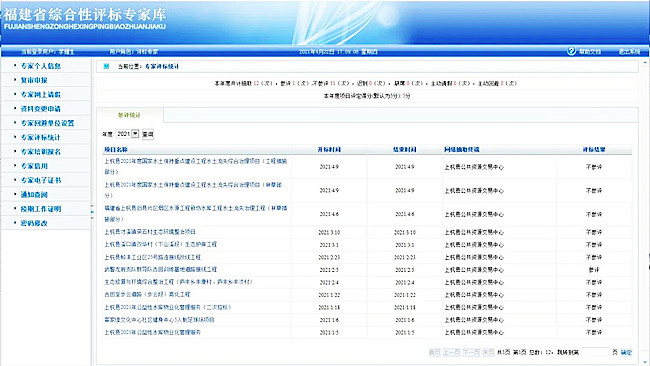Click the 网络抽取终端 column header
Image resolution: width=650 pixels, height=366 pixels.
[462, 149]
